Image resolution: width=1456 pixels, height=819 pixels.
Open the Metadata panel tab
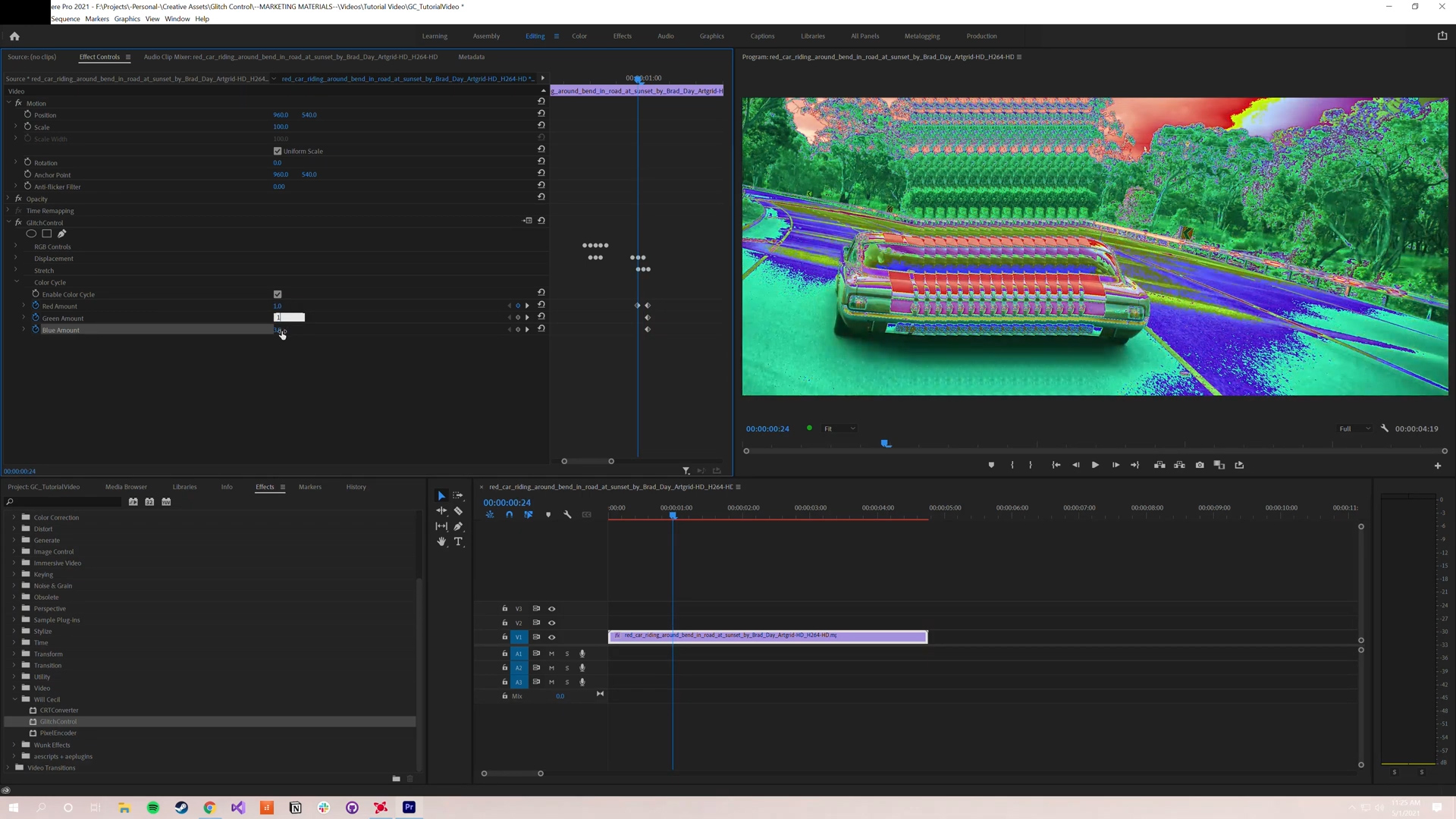coord(472,57)
